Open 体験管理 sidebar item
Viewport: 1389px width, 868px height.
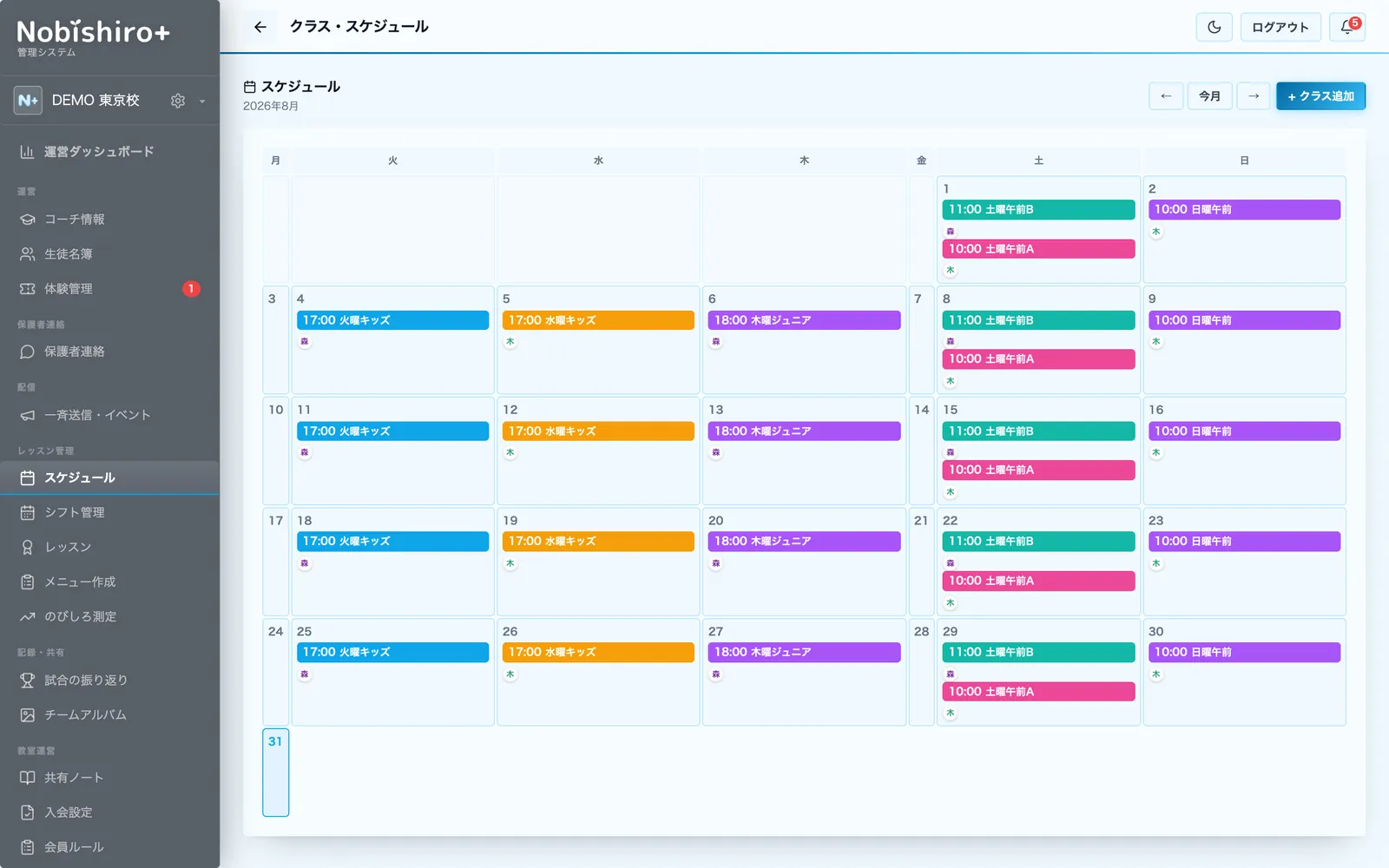point(109,289)
